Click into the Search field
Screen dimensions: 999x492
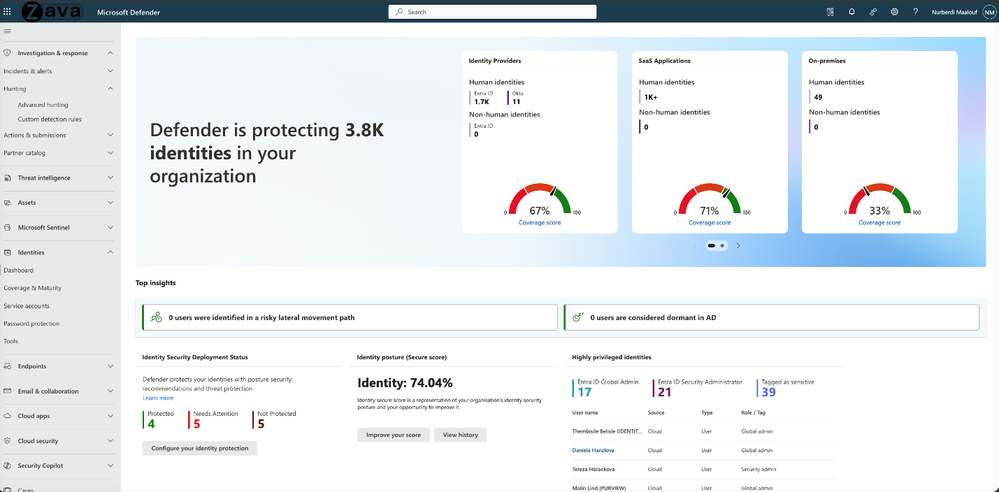(x=492, y=11)
